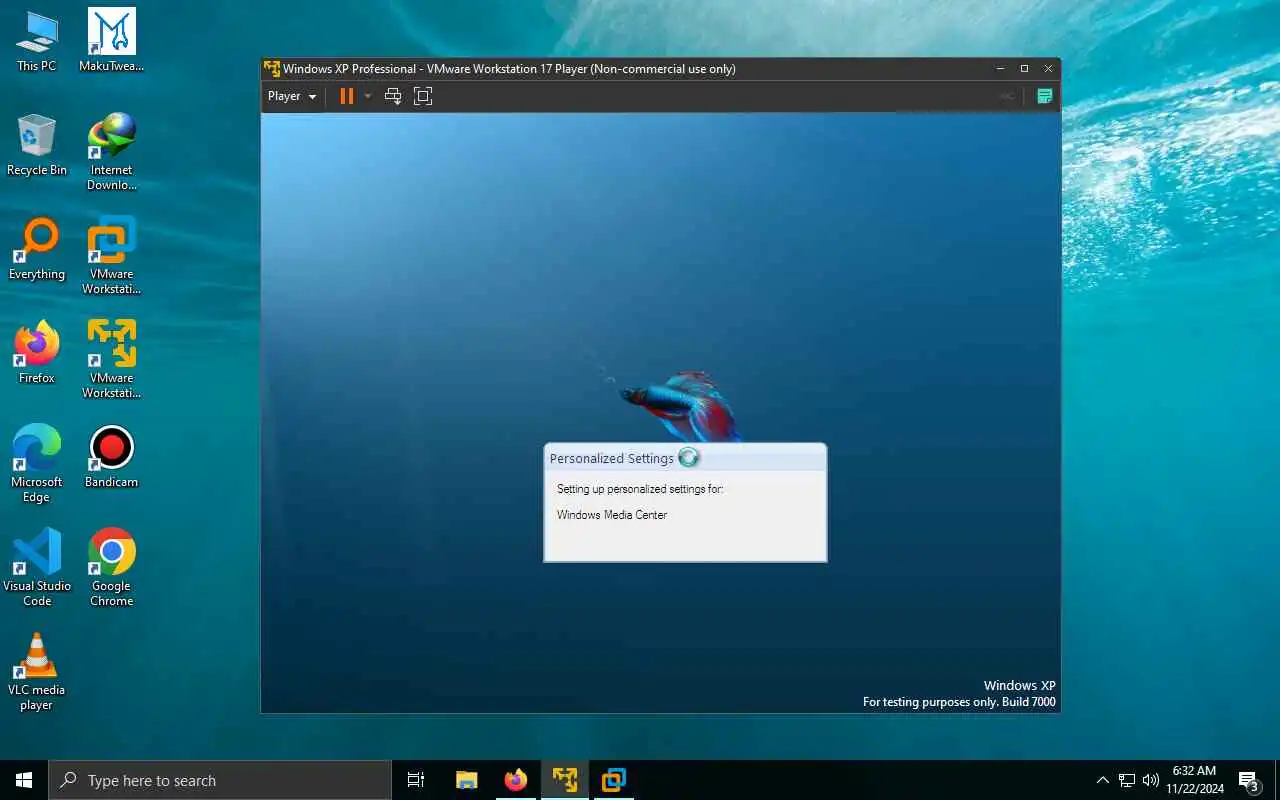Open the Recycle Bin
The image size is (1280, 800).
37,145
